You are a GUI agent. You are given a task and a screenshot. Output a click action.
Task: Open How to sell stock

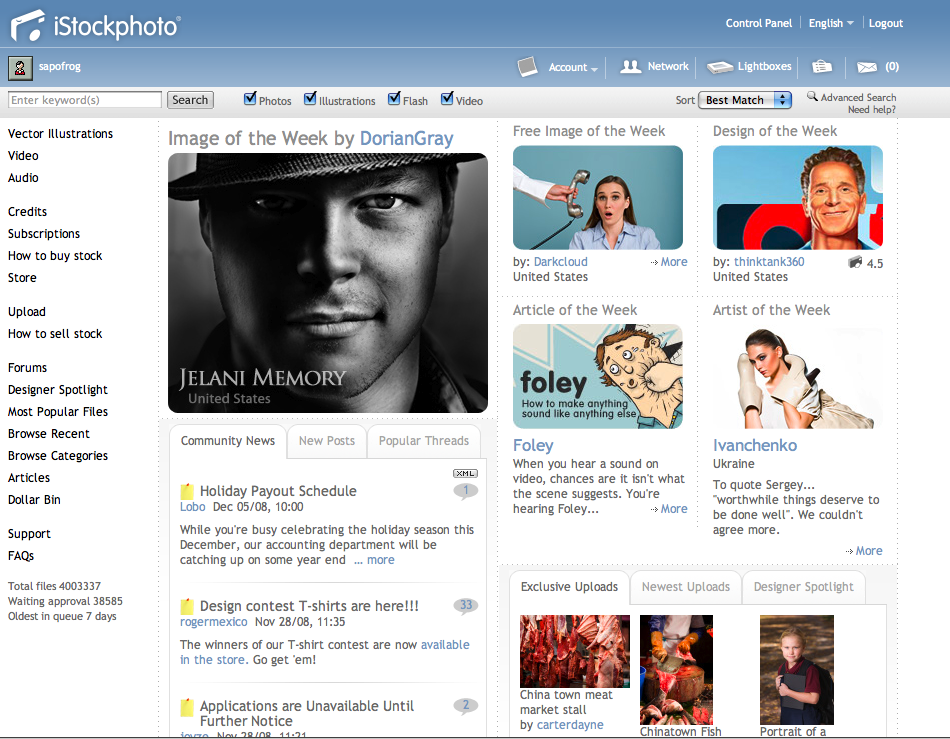[55, 334]
